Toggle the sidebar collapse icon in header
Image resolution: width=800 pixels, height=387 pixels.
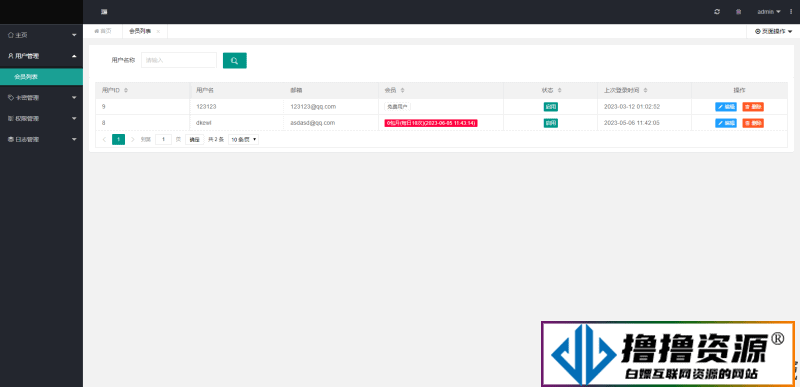[x=104, y=12]
